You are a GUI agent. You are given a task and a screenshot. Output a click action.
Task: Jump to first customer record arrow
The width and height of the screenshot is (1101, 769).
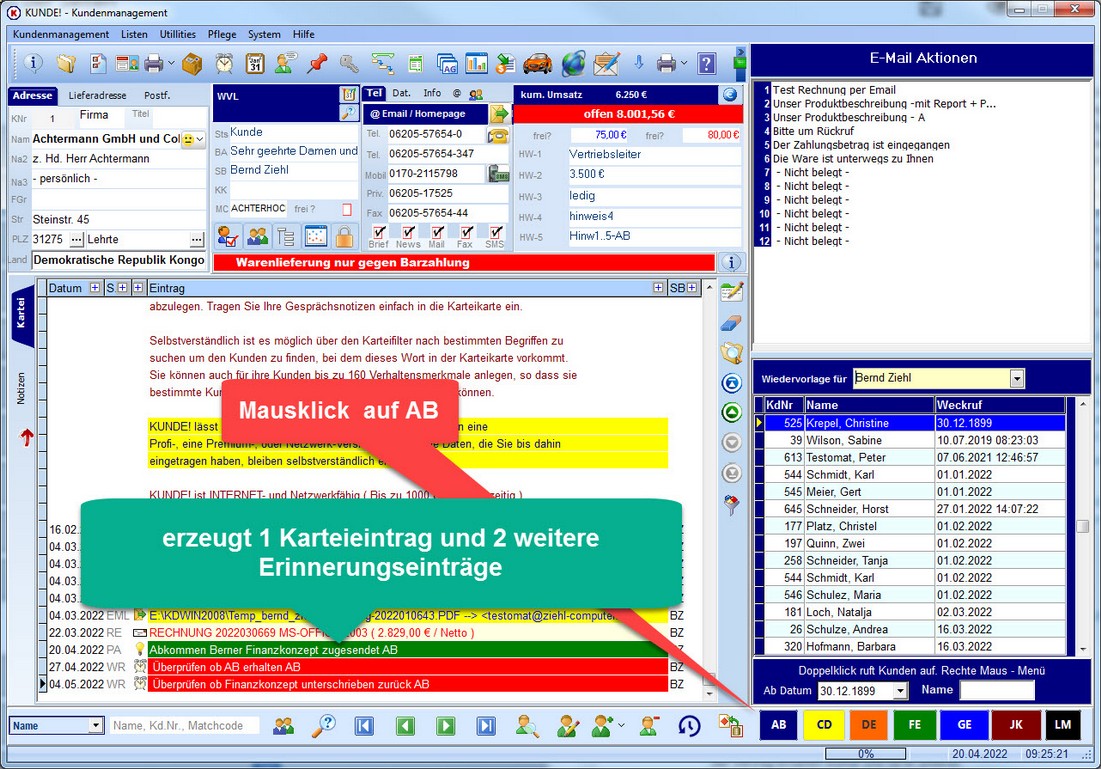click(364, 726)
